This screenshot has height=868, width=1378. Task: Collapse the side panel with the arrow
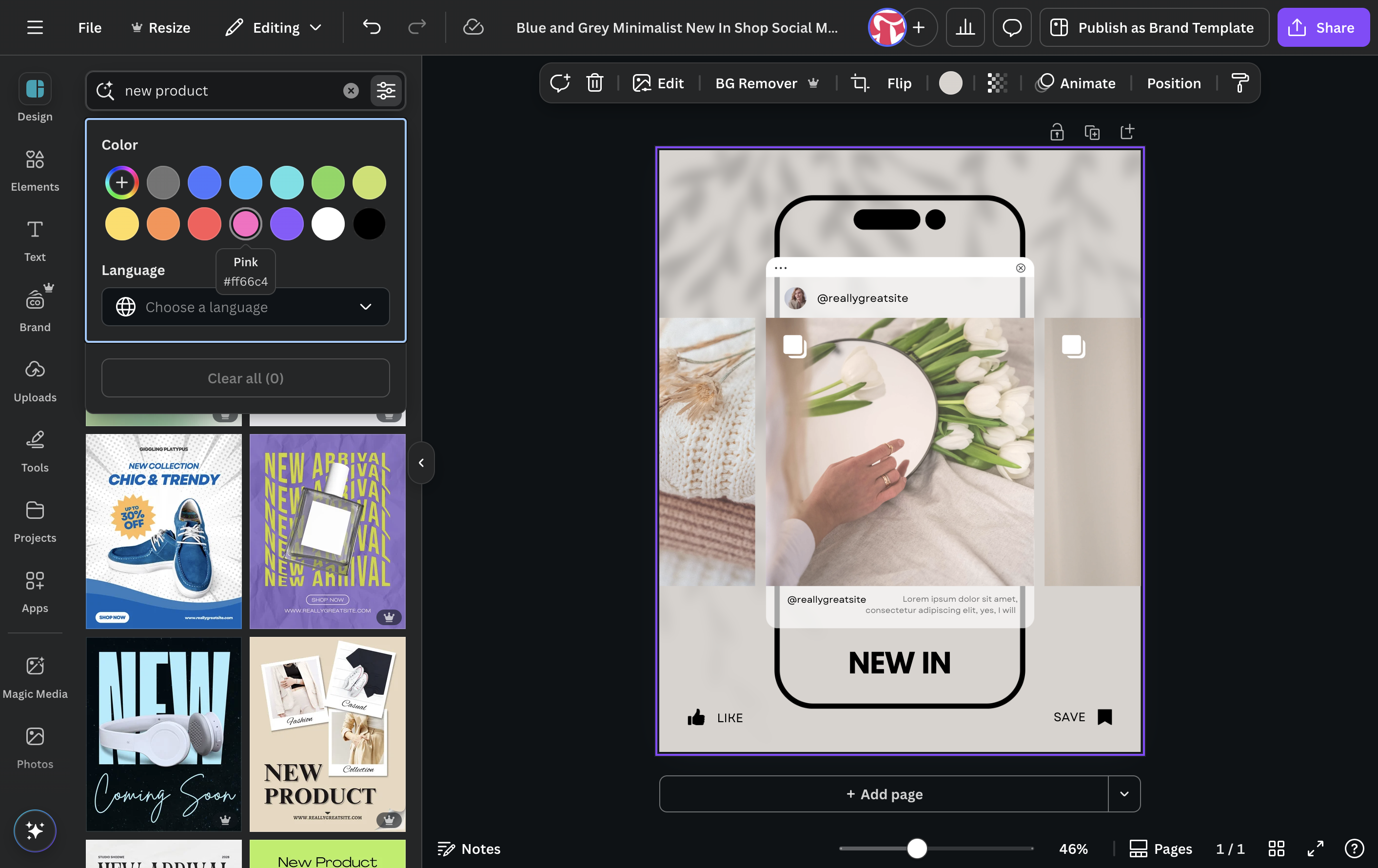(x=421, y=462)
